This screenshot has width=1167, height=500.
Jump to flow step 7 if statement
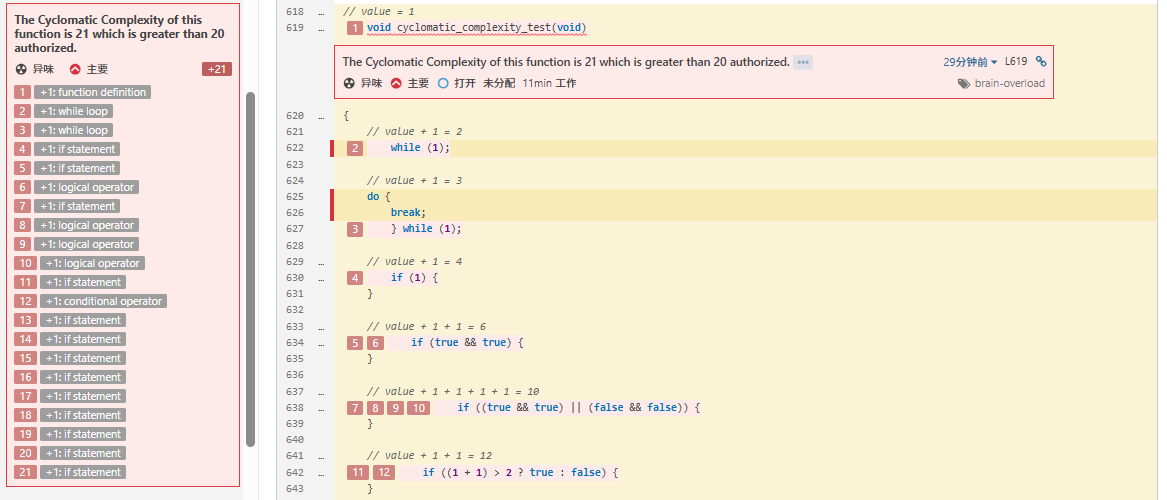coord(77,206)
